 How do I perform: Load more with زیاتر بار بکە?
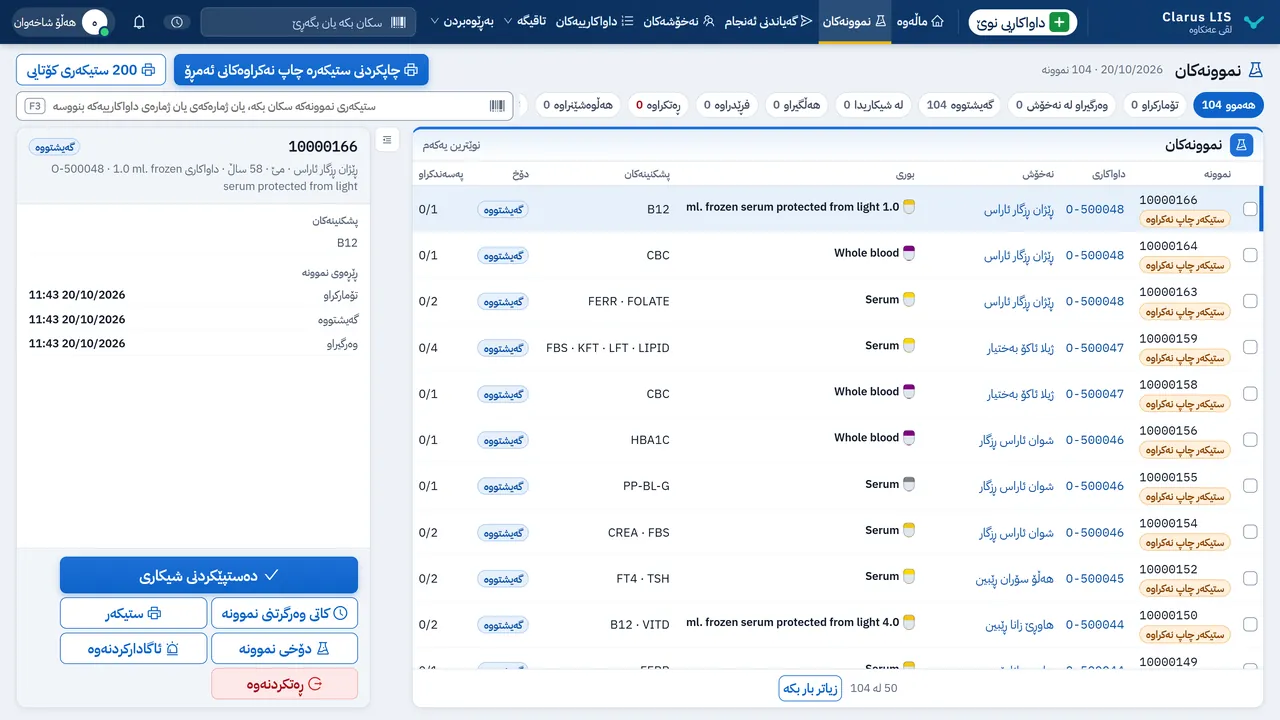(x=810, y=688)
